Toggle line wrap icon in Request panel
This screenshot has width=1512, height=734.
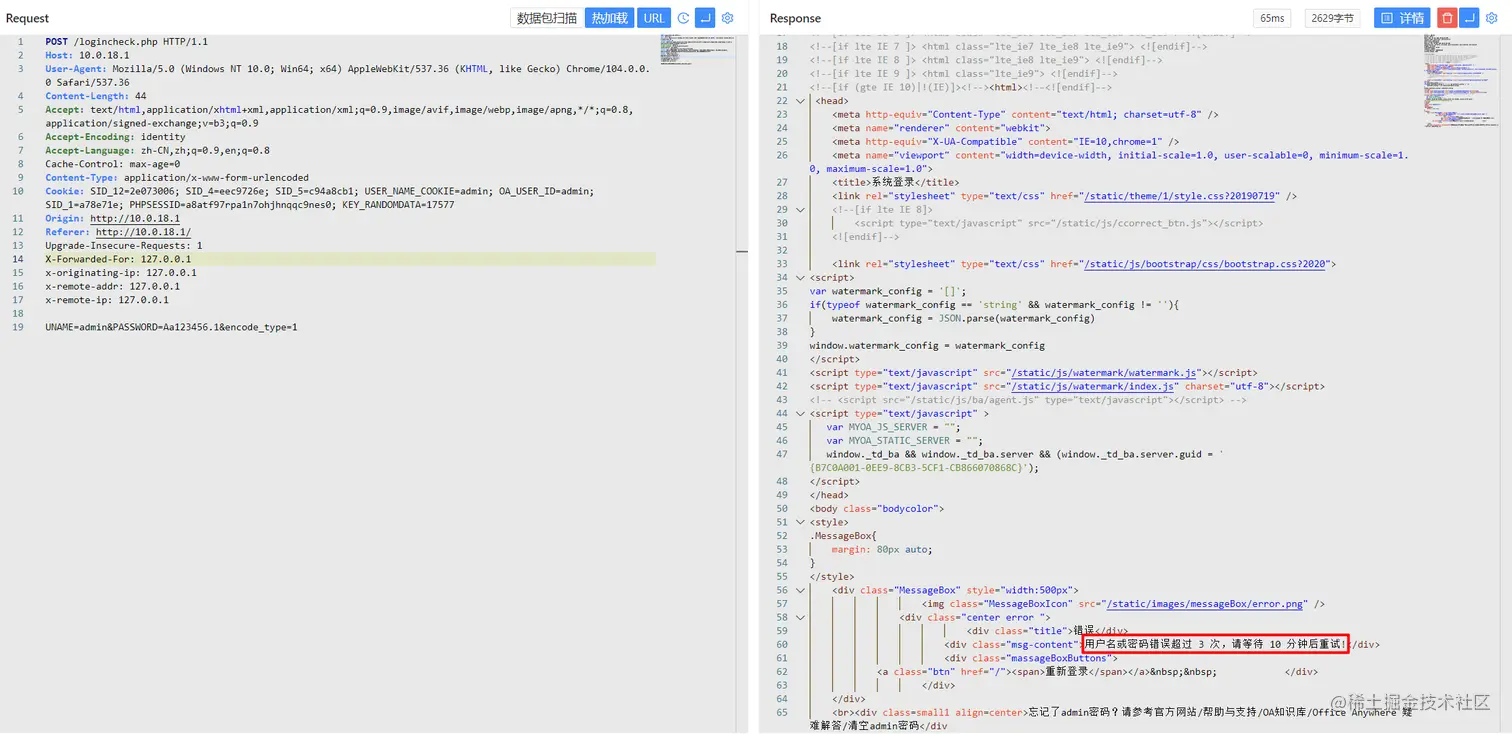click(x=706, y=18)
